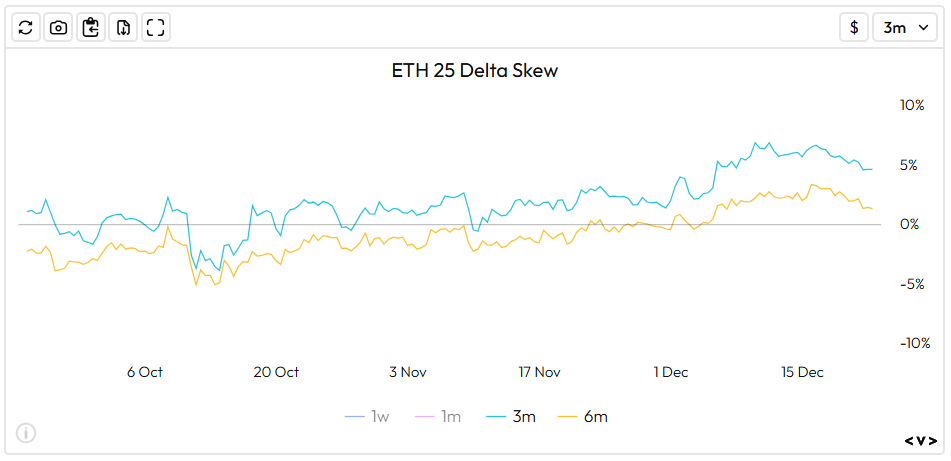Screen dimensions: 951x461
Task: Enable the 1m legend series
Action: click(x=440, y=416)
